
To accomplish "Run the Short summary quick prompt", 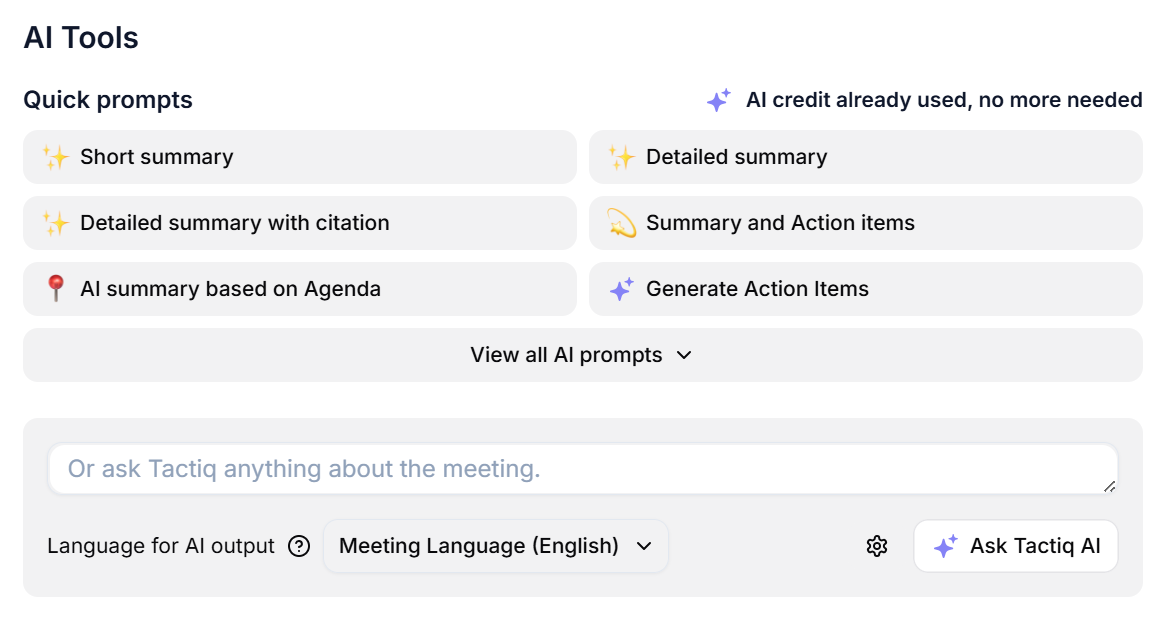I will click(300, 157).
